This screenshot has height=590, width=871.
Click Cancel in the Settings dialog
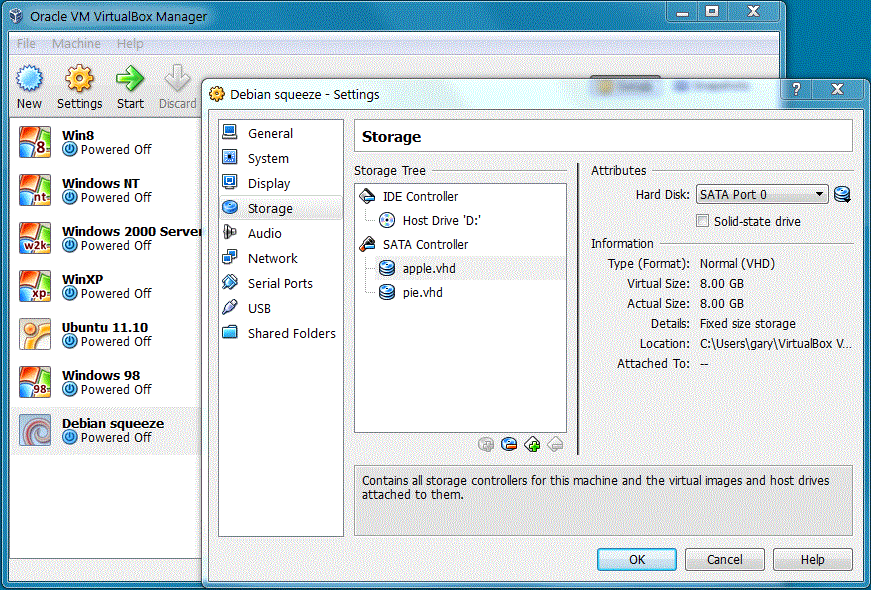click(x=724, y=559)
